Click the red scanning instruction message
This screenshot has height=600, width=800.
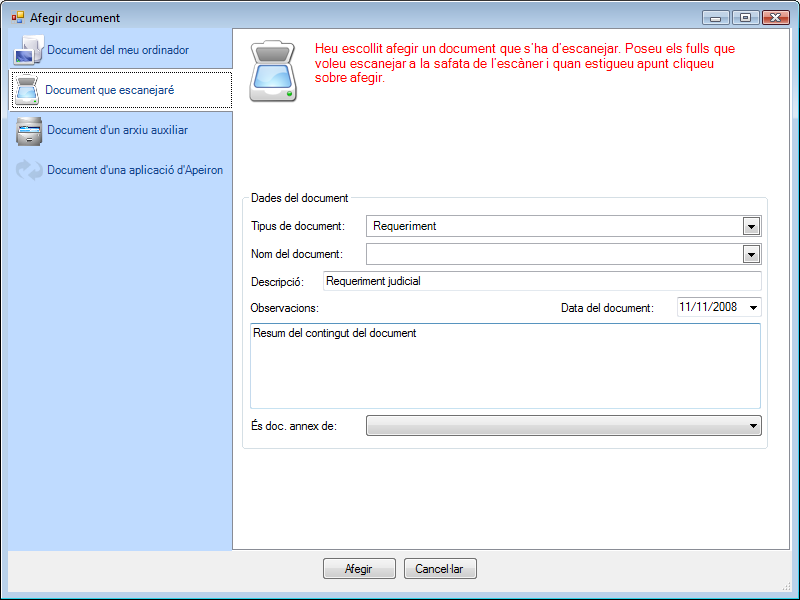[524, 63]
